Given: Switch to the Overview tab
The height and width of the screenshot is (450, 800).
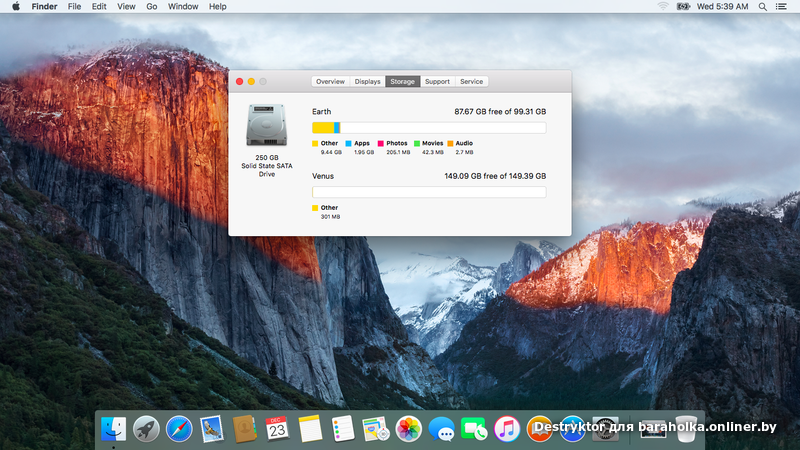Looking at the screenshot, I should 330,82.
